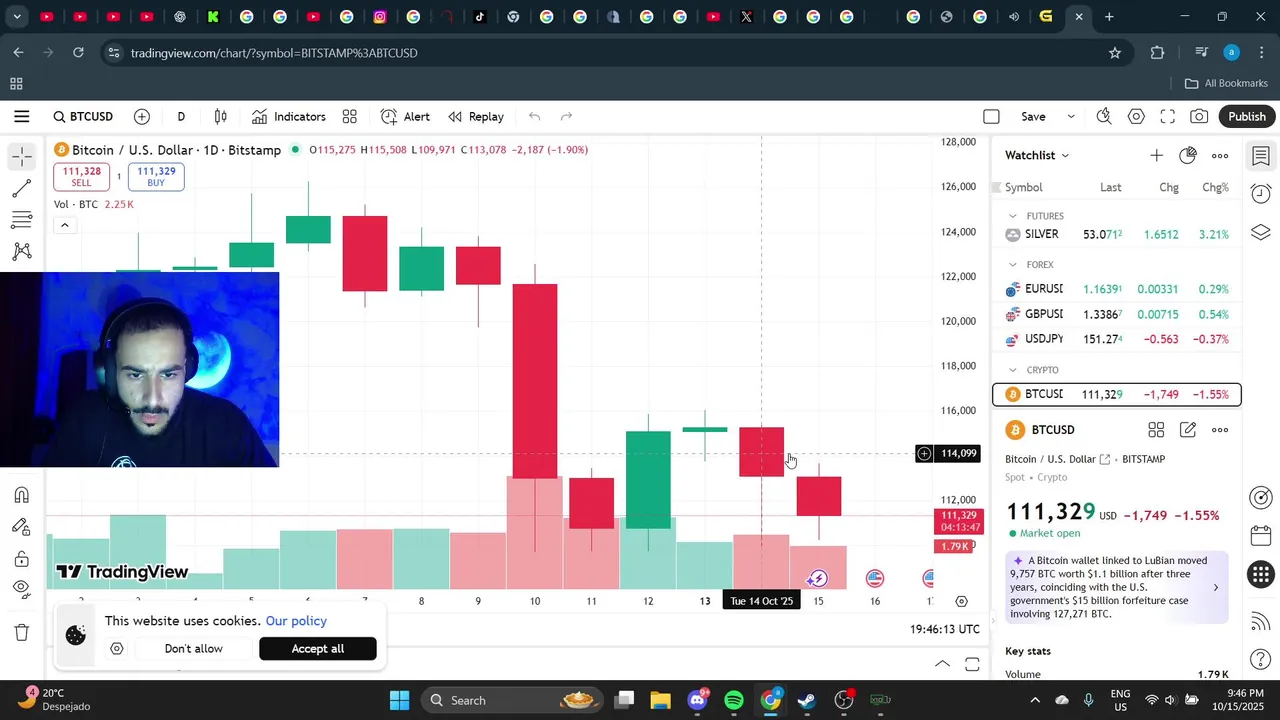Open the apps grid sidebar icon
1280x720 pixels.
click(x=1261, y=575)
